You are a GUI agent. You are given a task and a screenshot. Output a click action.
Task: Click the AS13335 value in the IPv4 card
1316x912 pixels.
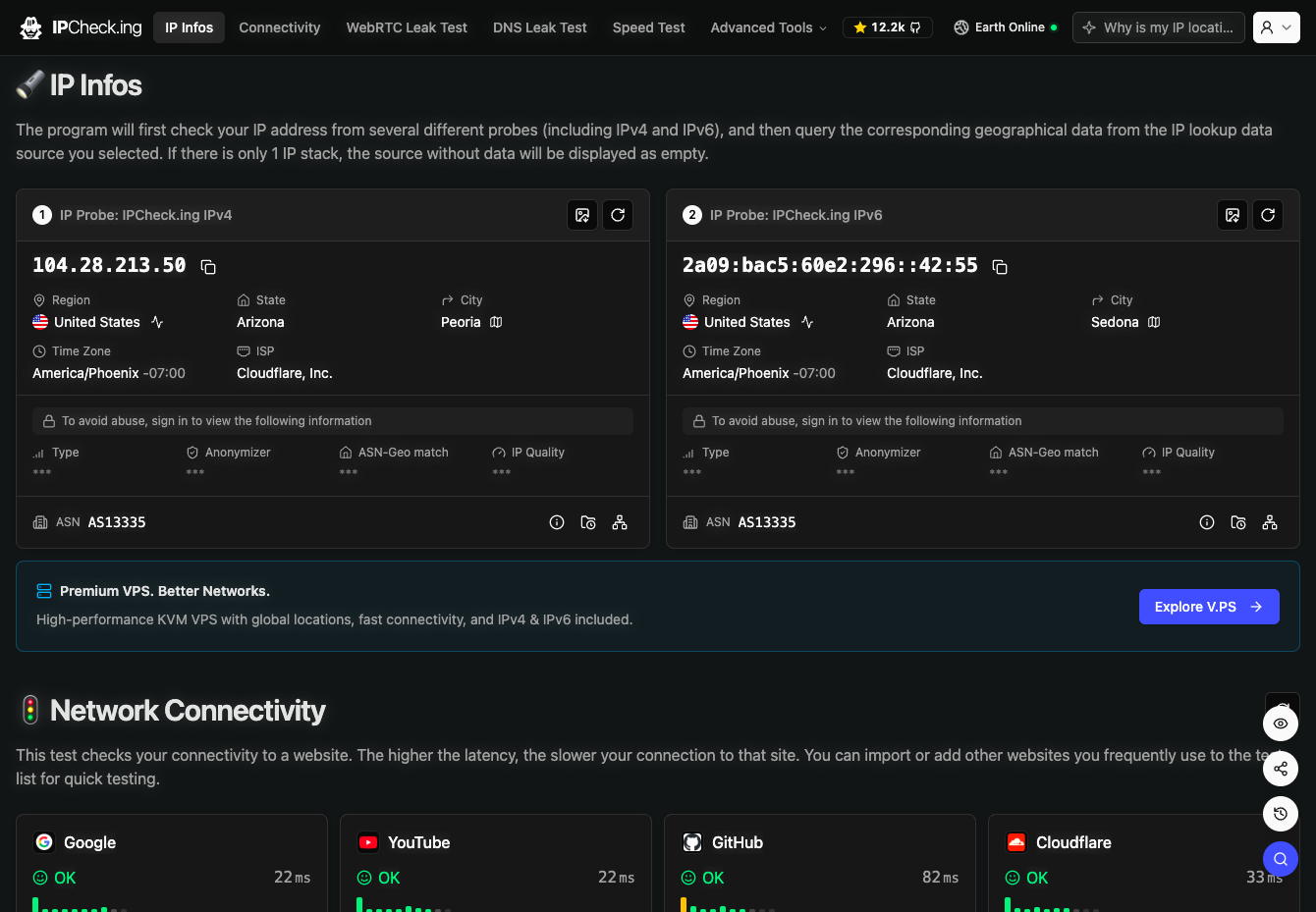(117, 522)
